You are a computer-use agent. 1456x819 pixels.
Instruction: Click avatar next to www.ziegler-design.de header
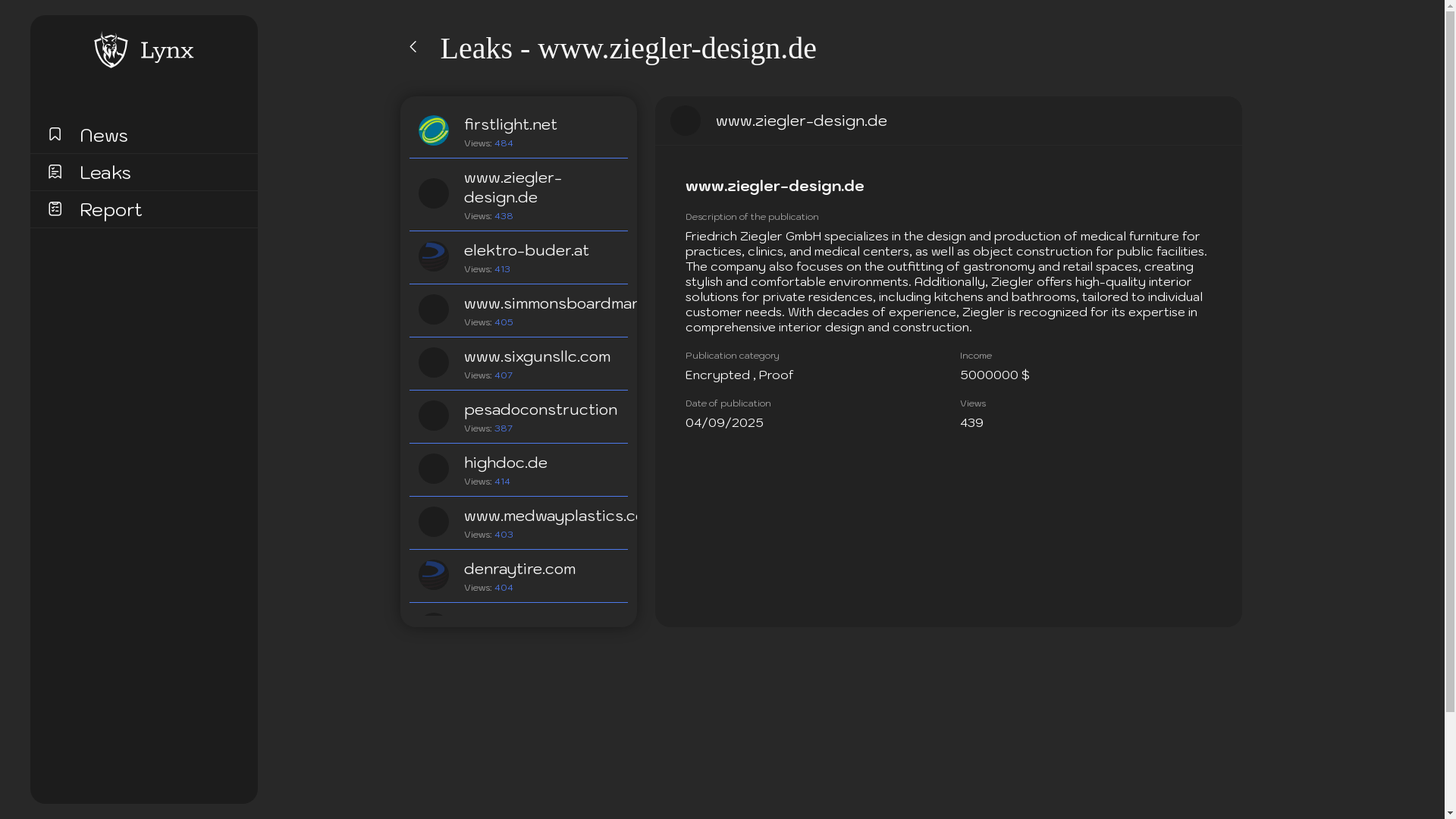pyautogui.click(x=686, y=121)
